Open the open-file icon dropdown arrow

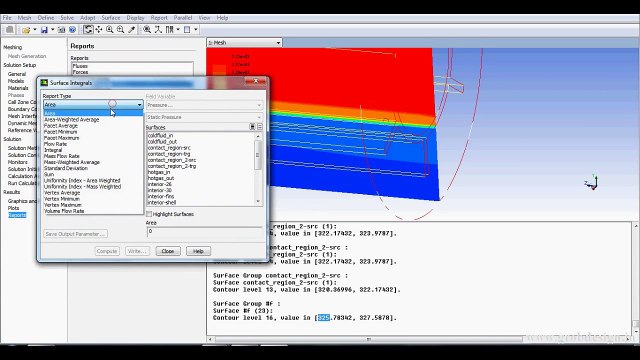pos(35,30)
